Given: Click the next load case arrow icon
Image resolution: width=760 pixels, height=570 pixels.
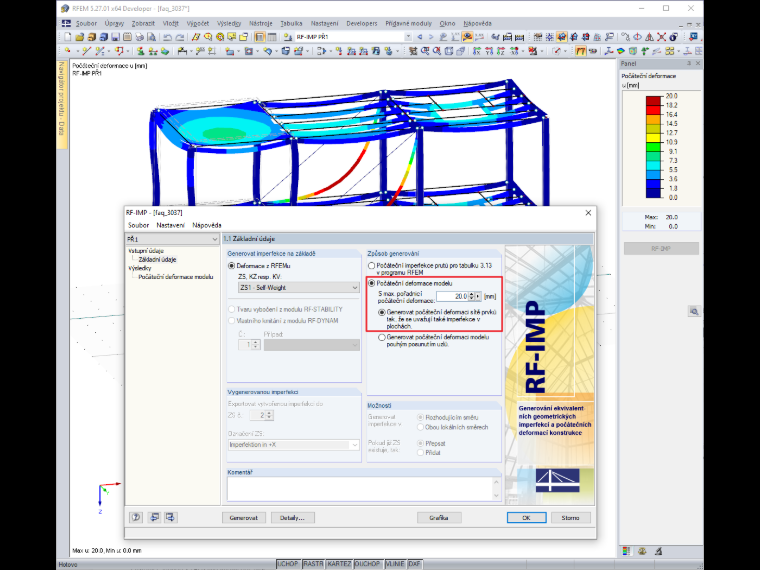Looking at the screenshot, I should (x=430, y=37).
